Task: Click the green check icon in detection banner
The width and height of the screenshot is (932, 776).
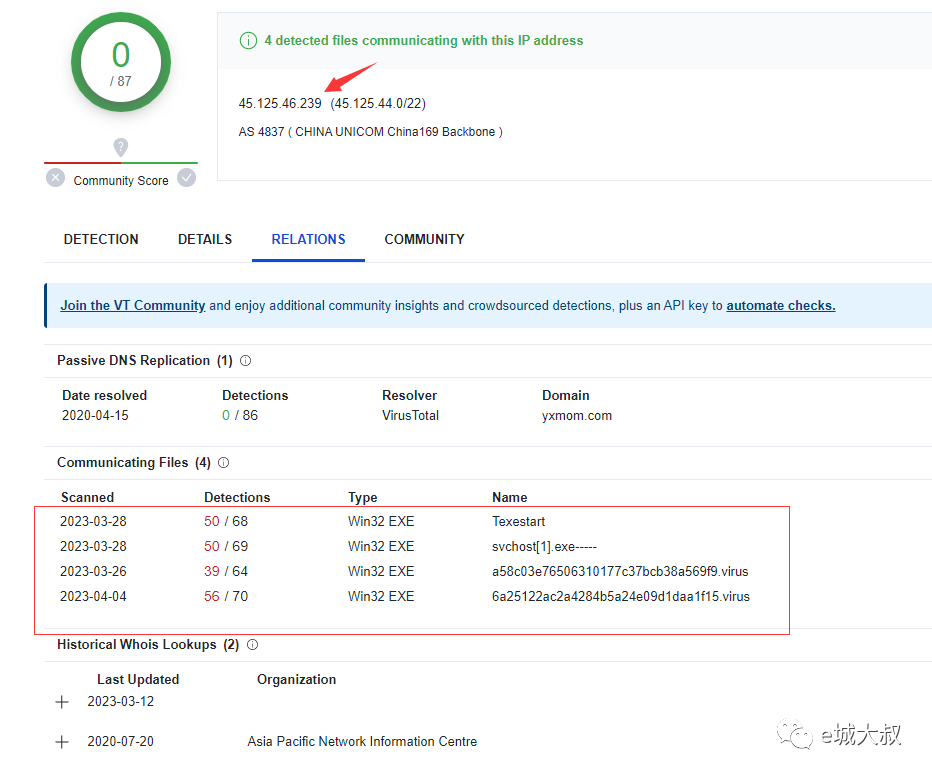Action: (x=248, y=41)
